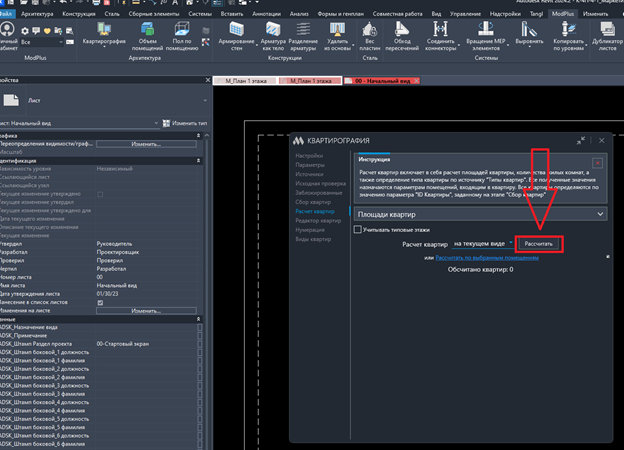This screenshot has width=624, height=450.
Task: Click Рассчитать по выбранным помещениям link
Action: click(x=487, y=258)
